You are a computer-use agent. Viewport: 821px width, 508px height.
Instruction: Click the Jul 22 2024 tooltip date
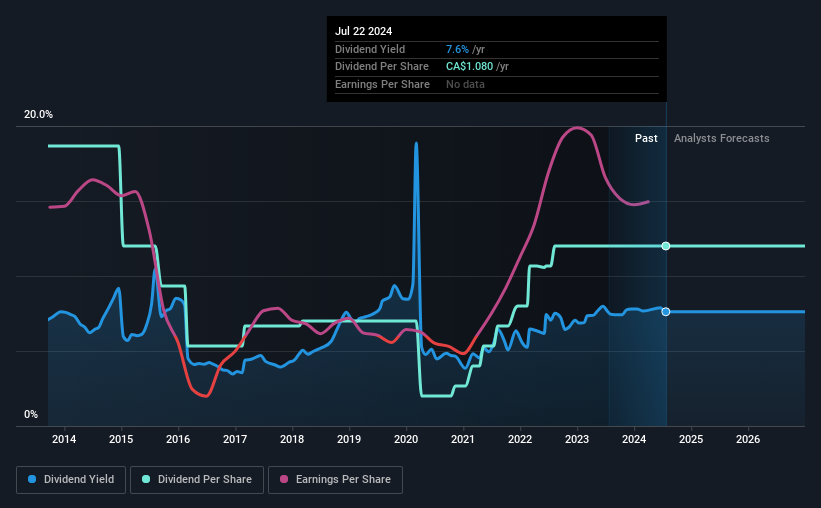coord(363,31)
